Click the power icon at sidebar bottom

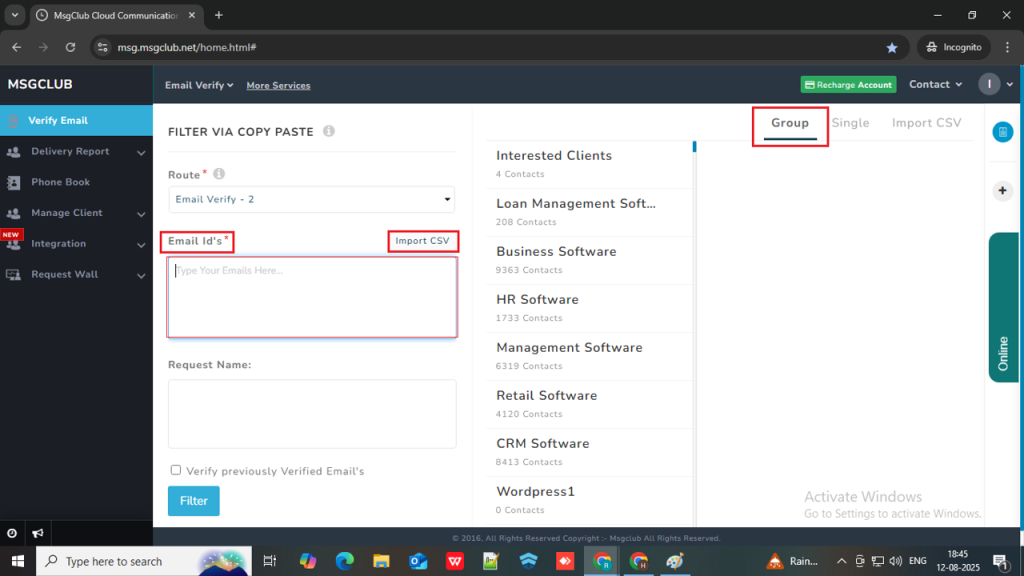click(x=12, y=534)
